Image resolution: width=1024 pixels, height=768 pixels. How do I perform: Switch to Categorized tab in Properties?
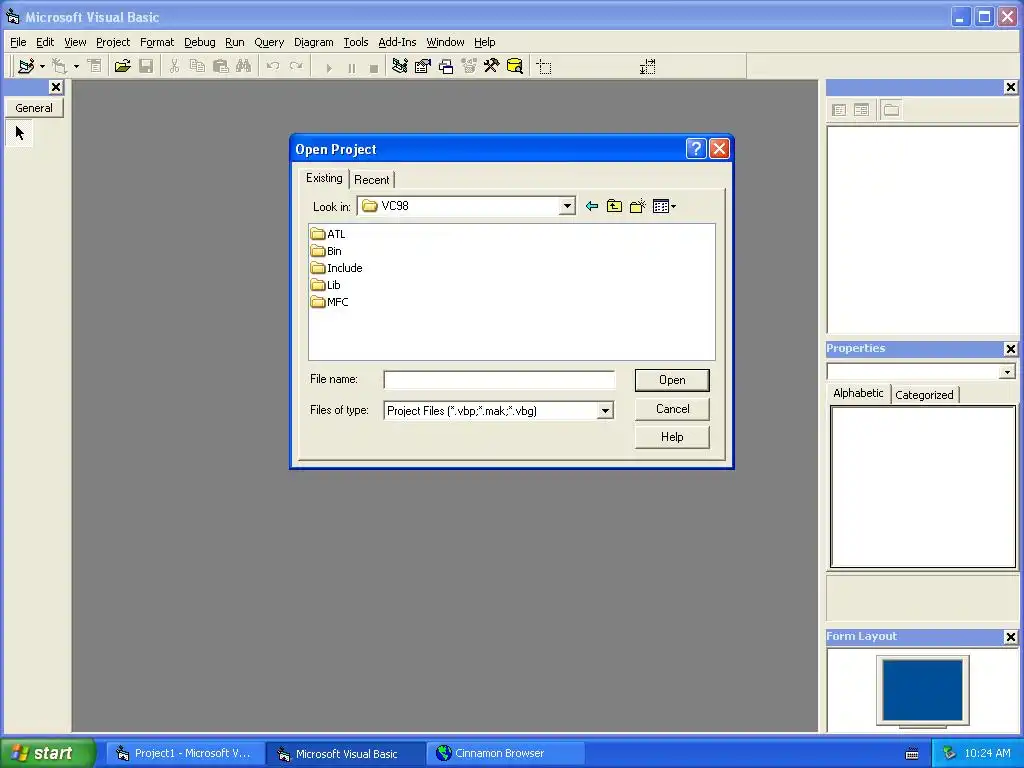coord(924,394)
